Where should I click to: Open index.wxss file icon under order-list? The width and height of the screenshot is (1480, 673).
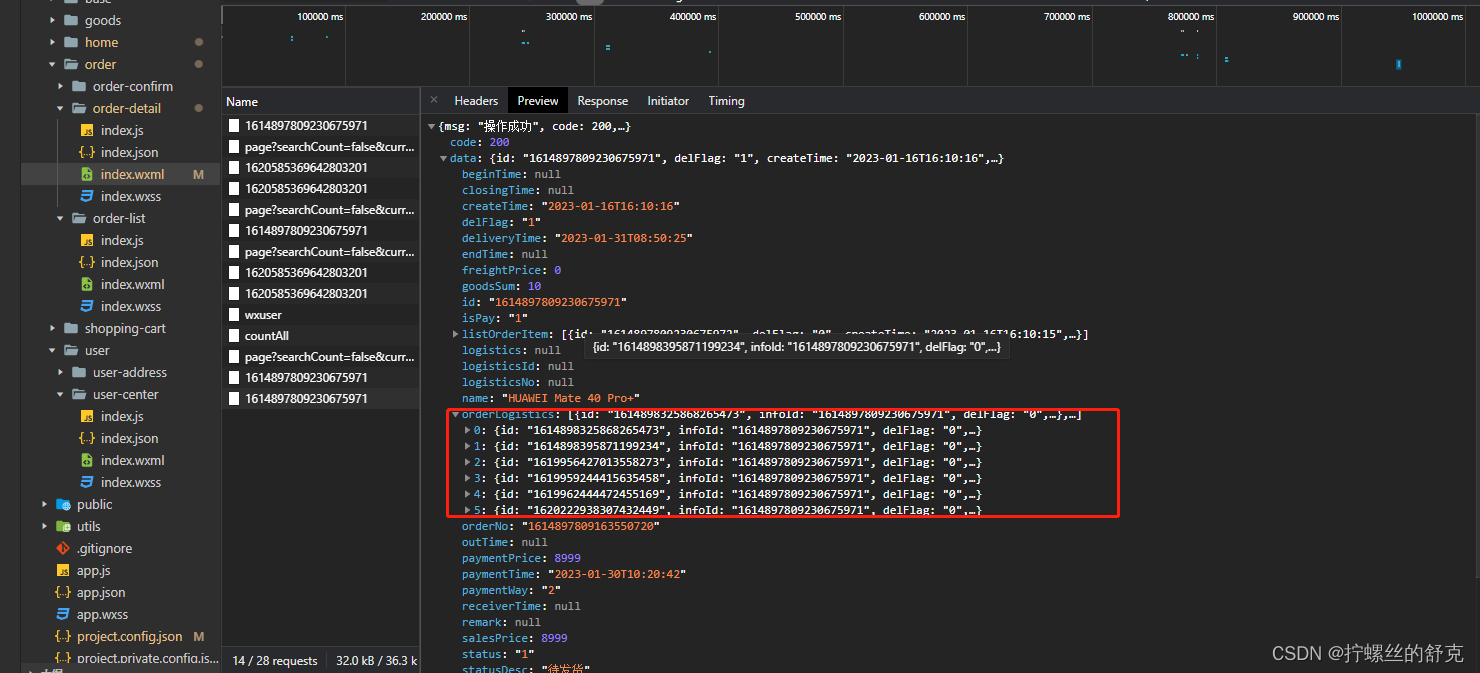[x=87, y=306]
